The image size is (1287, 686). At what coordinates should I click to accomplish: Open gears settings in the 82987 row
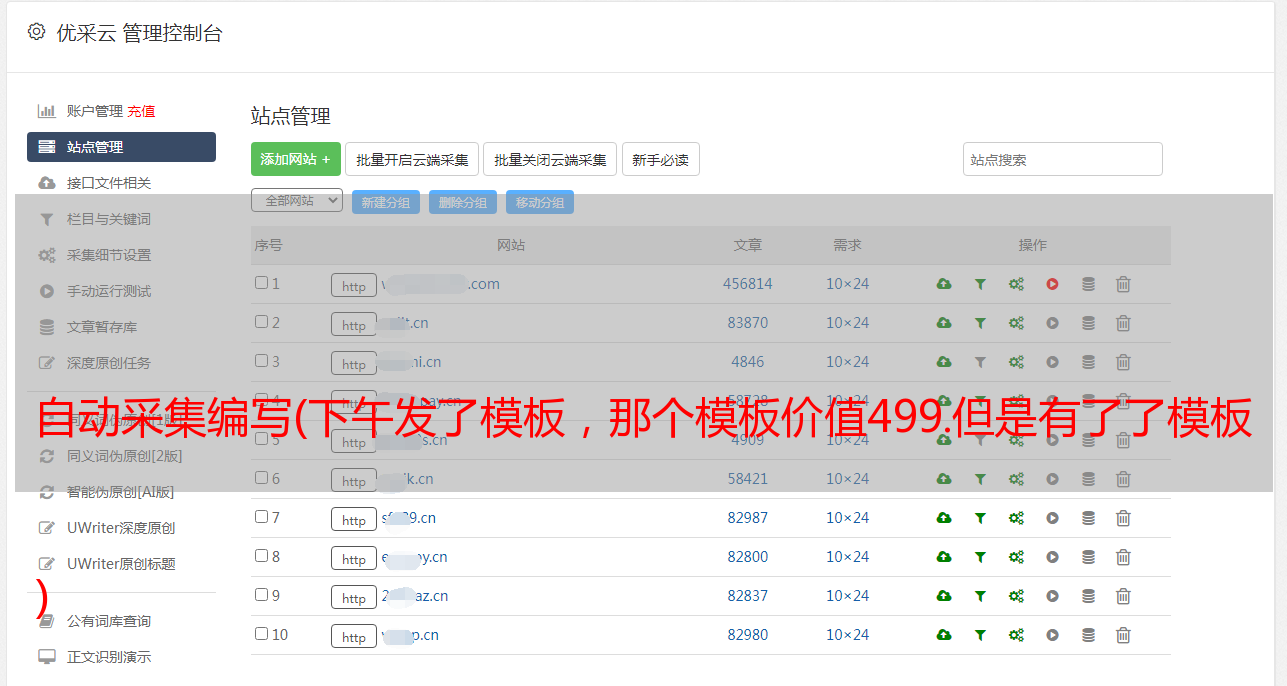pyautogui.click(x=1016, y=518)
